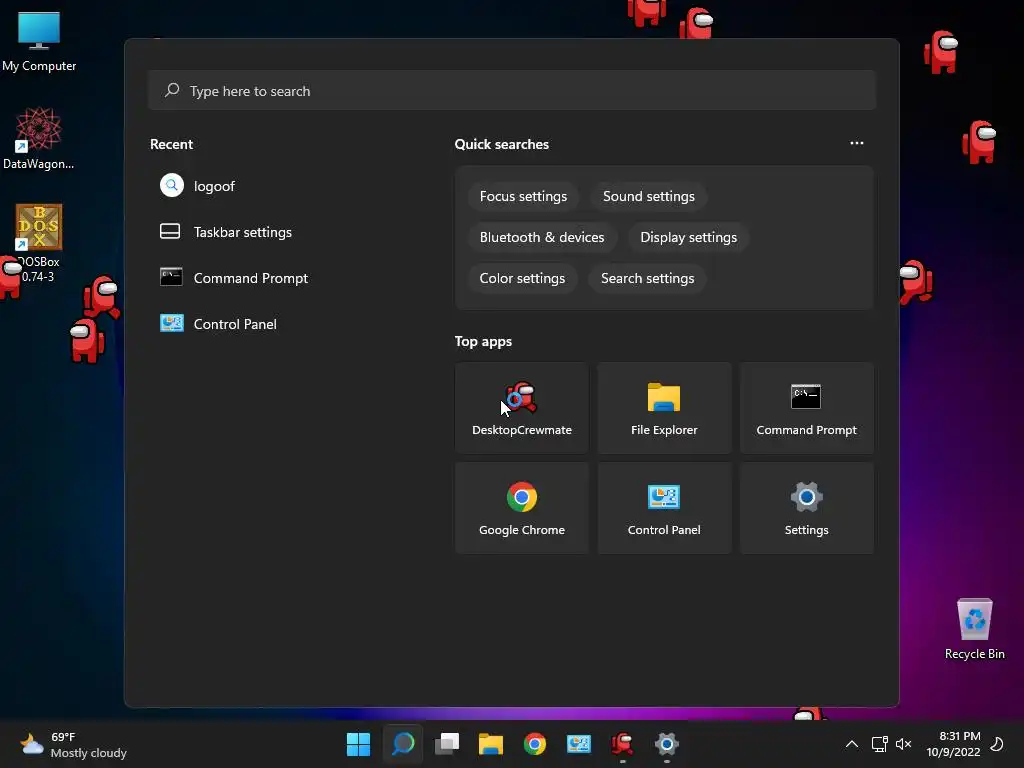This screenshot has height=768, width=1024.
Task: Click the muted volume icon in the tray
Action: (x=903, y=744)
